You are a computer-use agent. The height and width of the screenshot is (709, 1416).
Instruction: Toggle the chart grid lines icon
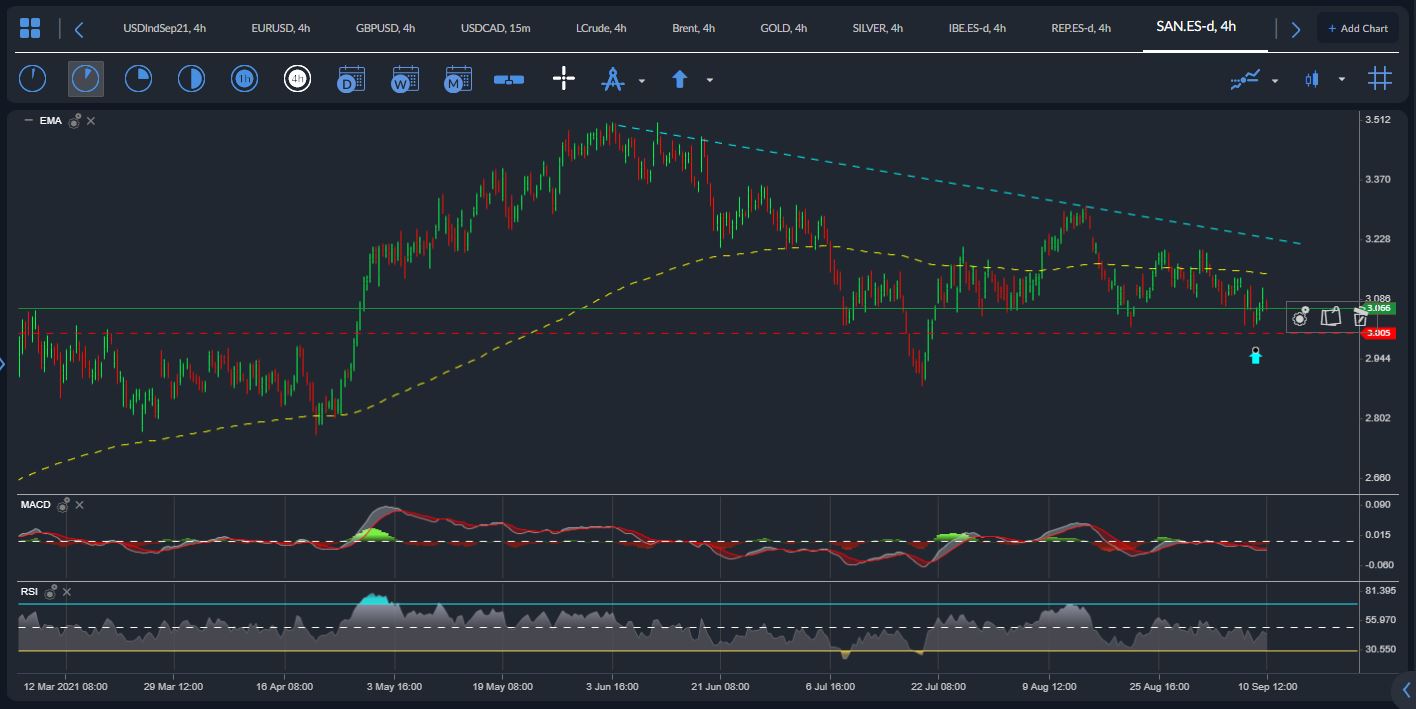click(1380, 79)
